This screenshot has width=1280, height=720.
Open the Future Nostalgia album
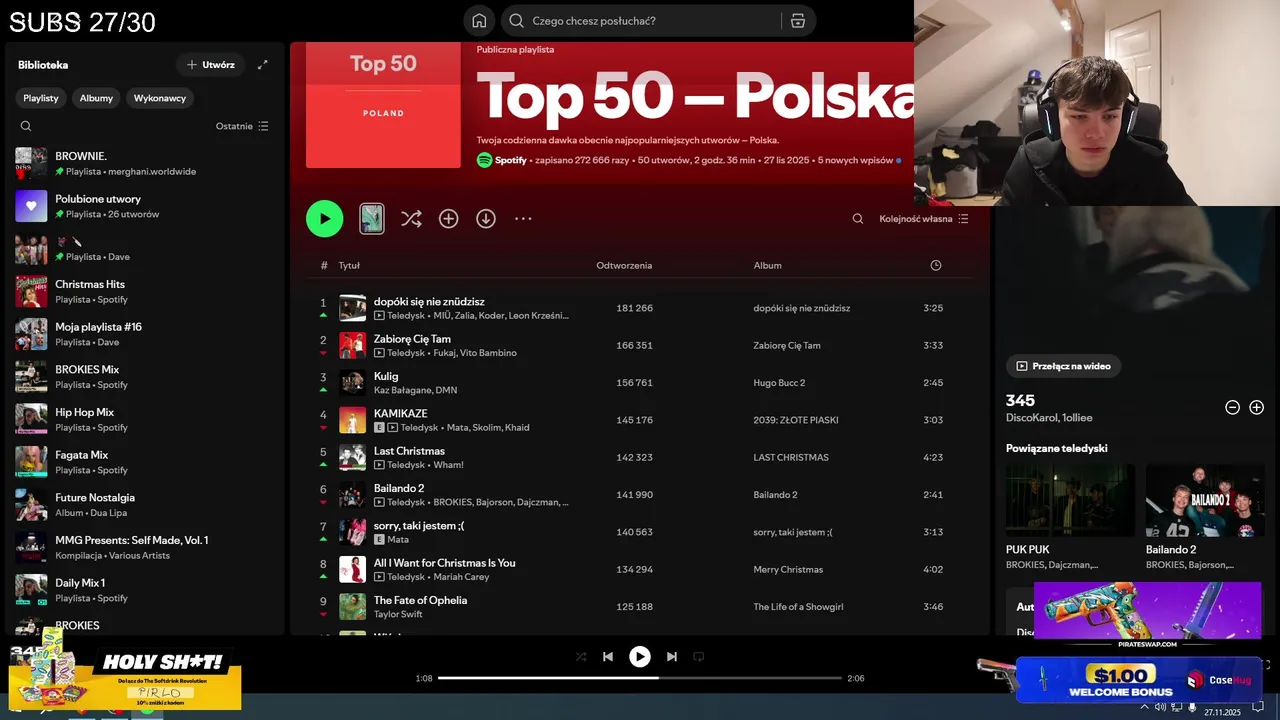[145, 505]
